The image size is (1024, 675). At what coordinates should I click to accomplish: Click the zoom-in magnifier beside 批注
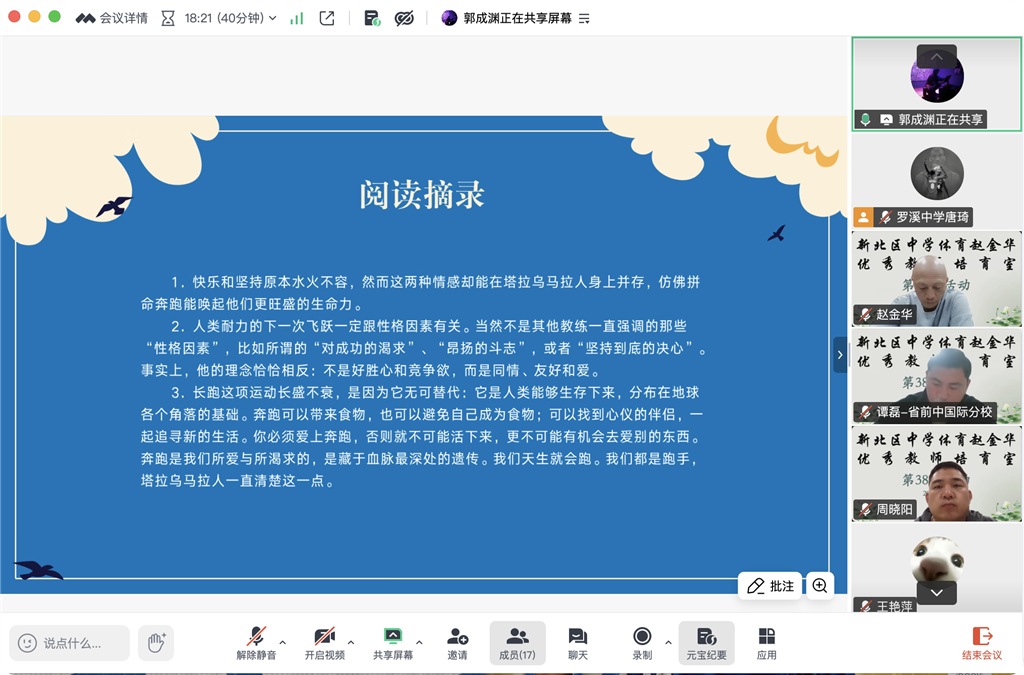point(820,586)
